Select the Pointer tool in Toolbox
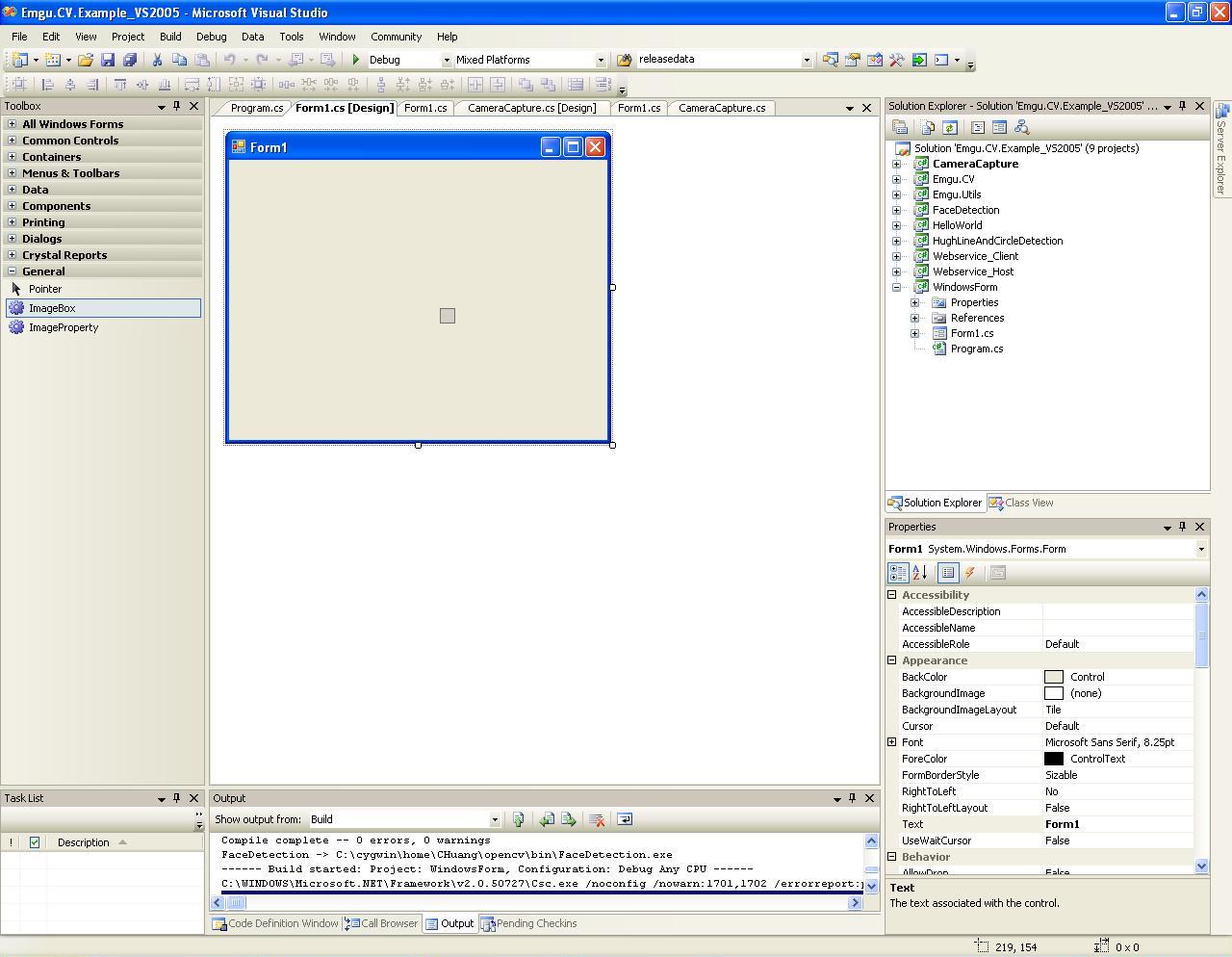Image resolution: width=1232 pixels, height=957 pixels. tap(103, 289)
